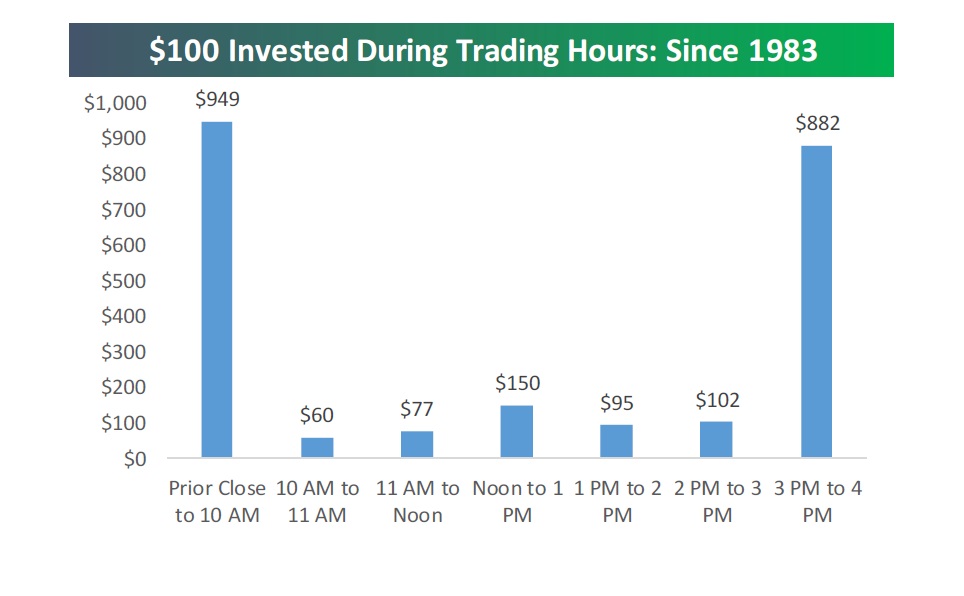Image resolution: width=964 pixels, height=596 pixels.
Task: Click the Prior Close to 10 AM bar
Action: [217, 289]
